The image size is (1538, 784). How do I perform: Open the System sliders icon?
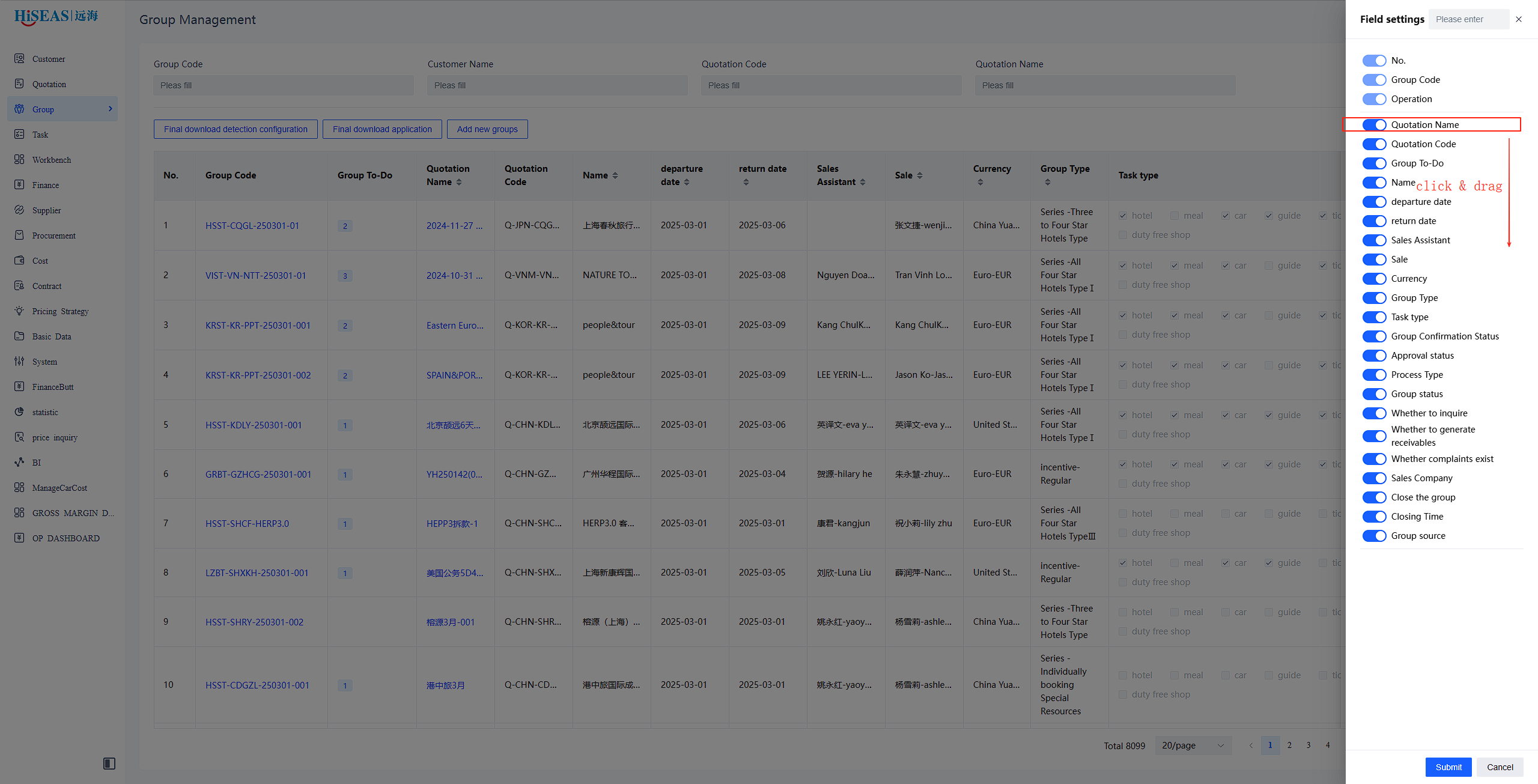pos(19,361)
